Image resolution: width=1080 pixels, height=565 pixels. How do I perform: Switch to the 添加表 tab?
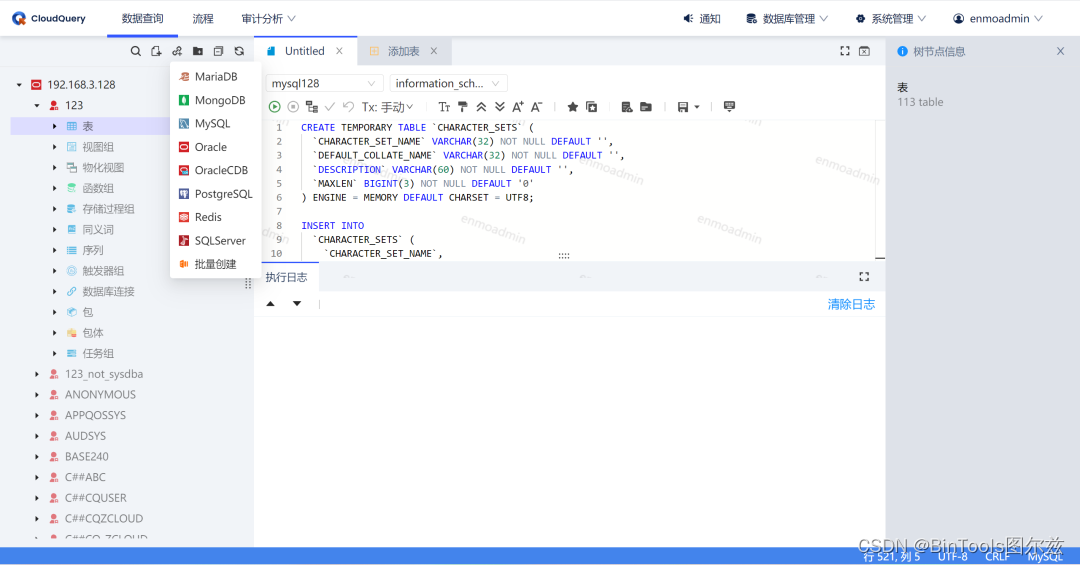pos(403,51)
